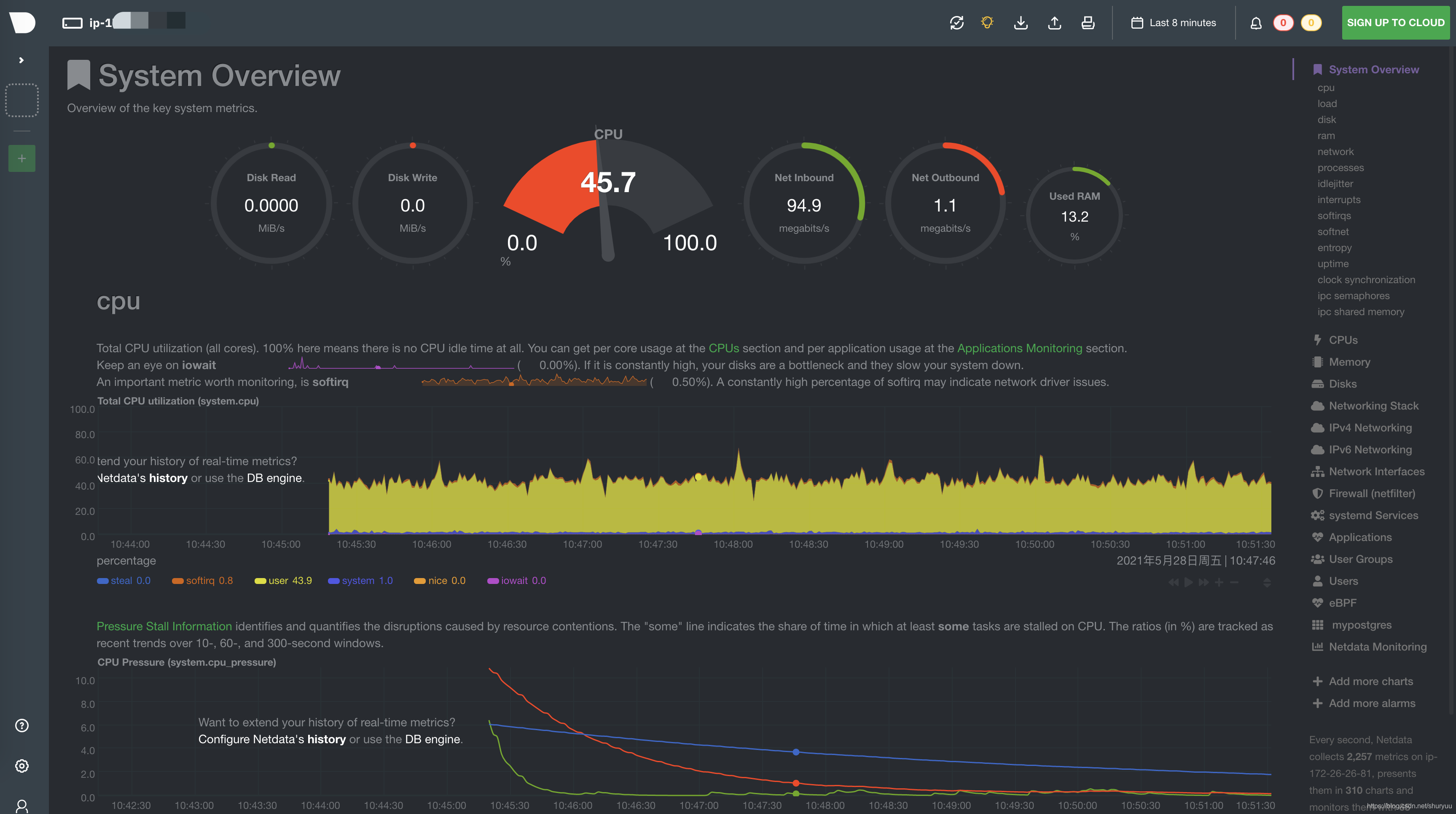Expand the left sidebar chevron

pyautogui.click(x=21, y=60)
